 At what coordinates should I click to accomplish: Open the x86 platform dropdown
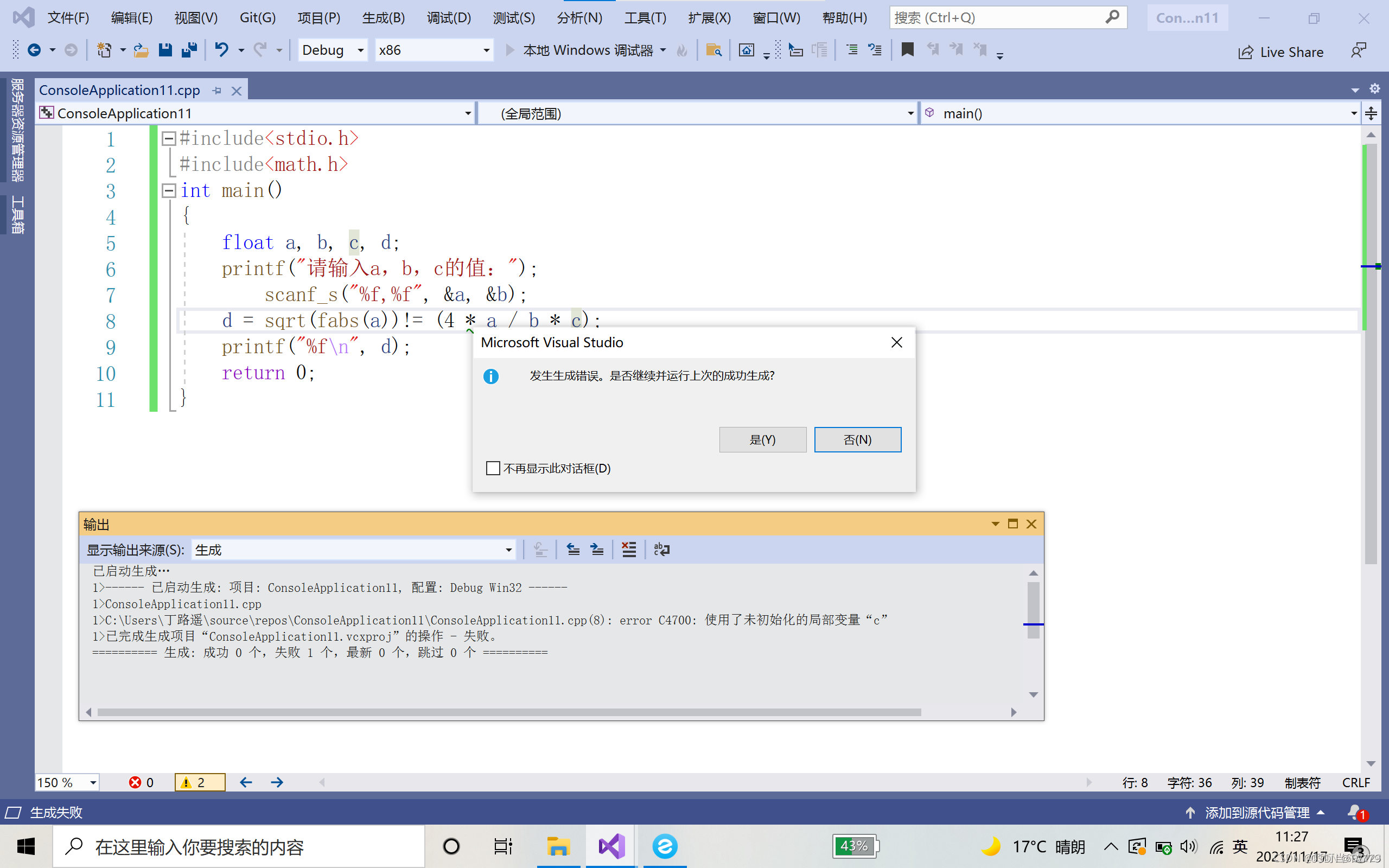(434, 50)
